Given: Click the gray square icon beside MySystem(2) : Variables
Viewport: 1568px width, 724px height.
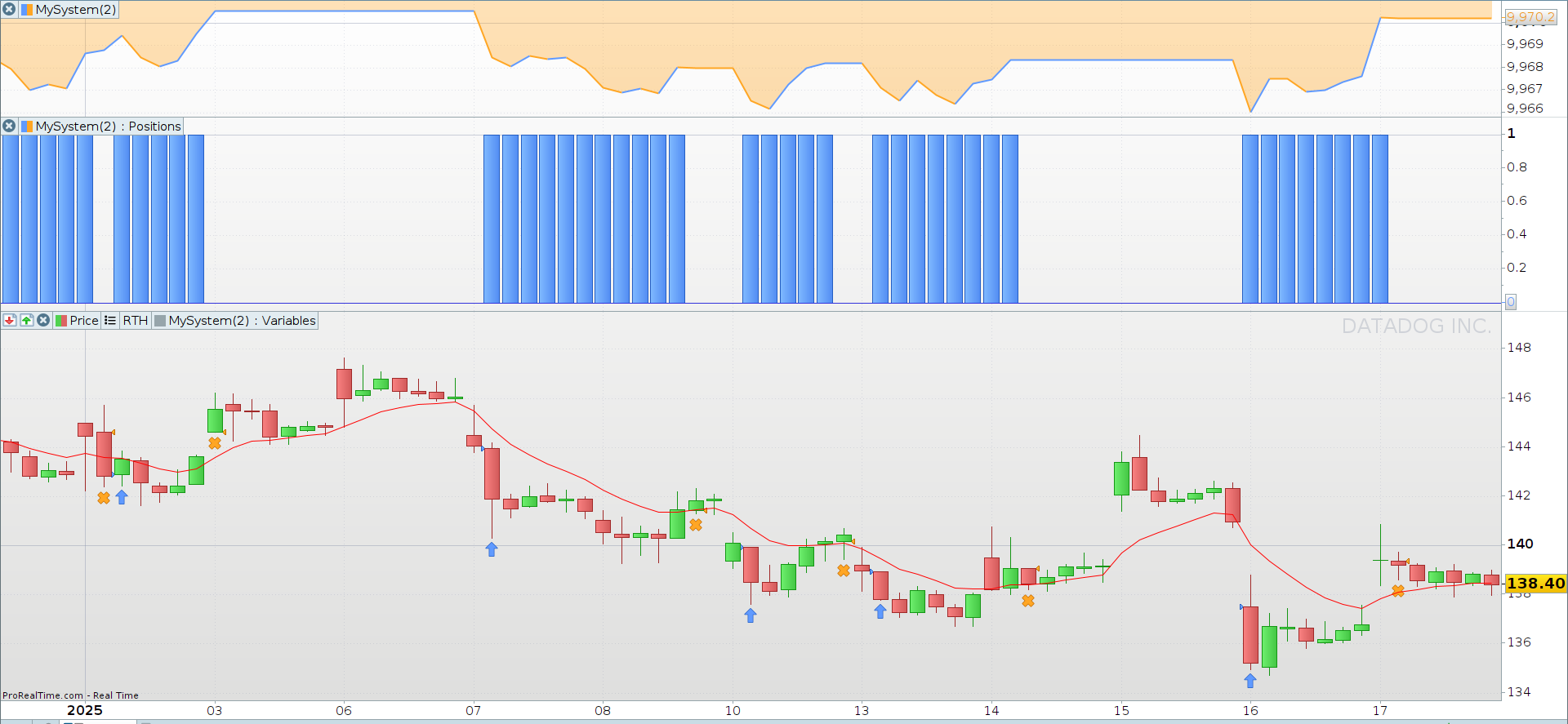Looking at the screenshot, I should point(160,320).
